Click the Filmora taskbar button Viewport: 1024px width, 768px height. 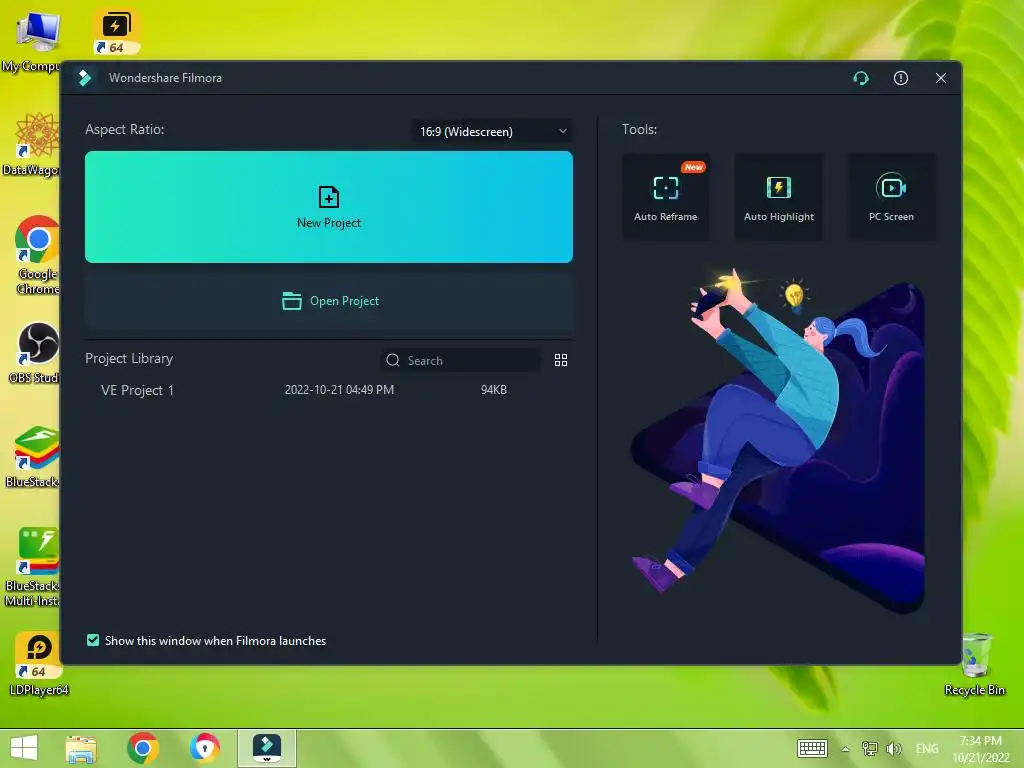(x=266, y=748)
